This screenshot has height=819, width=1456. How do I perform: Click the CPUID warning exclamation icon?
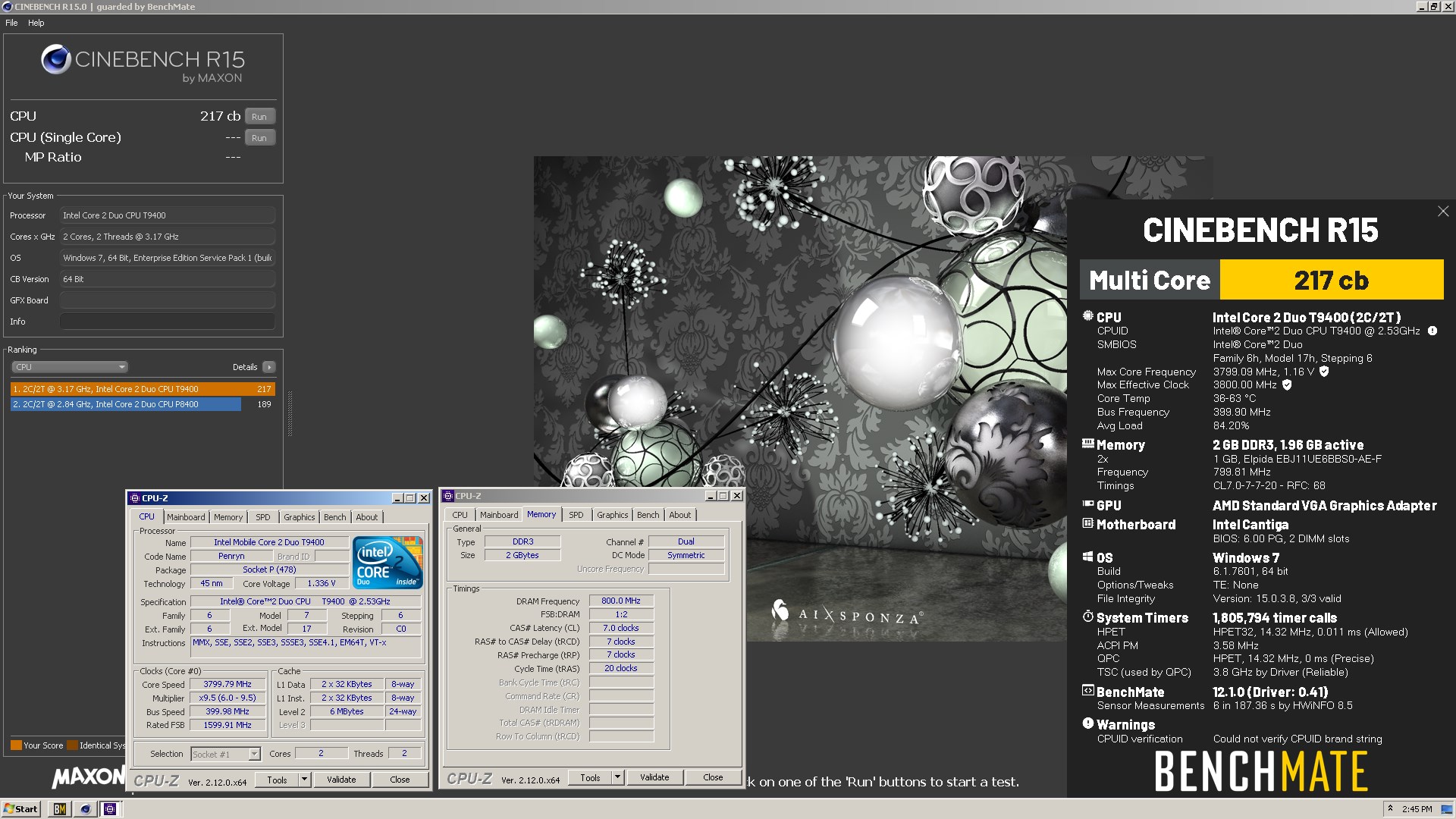click(1432, 331)
